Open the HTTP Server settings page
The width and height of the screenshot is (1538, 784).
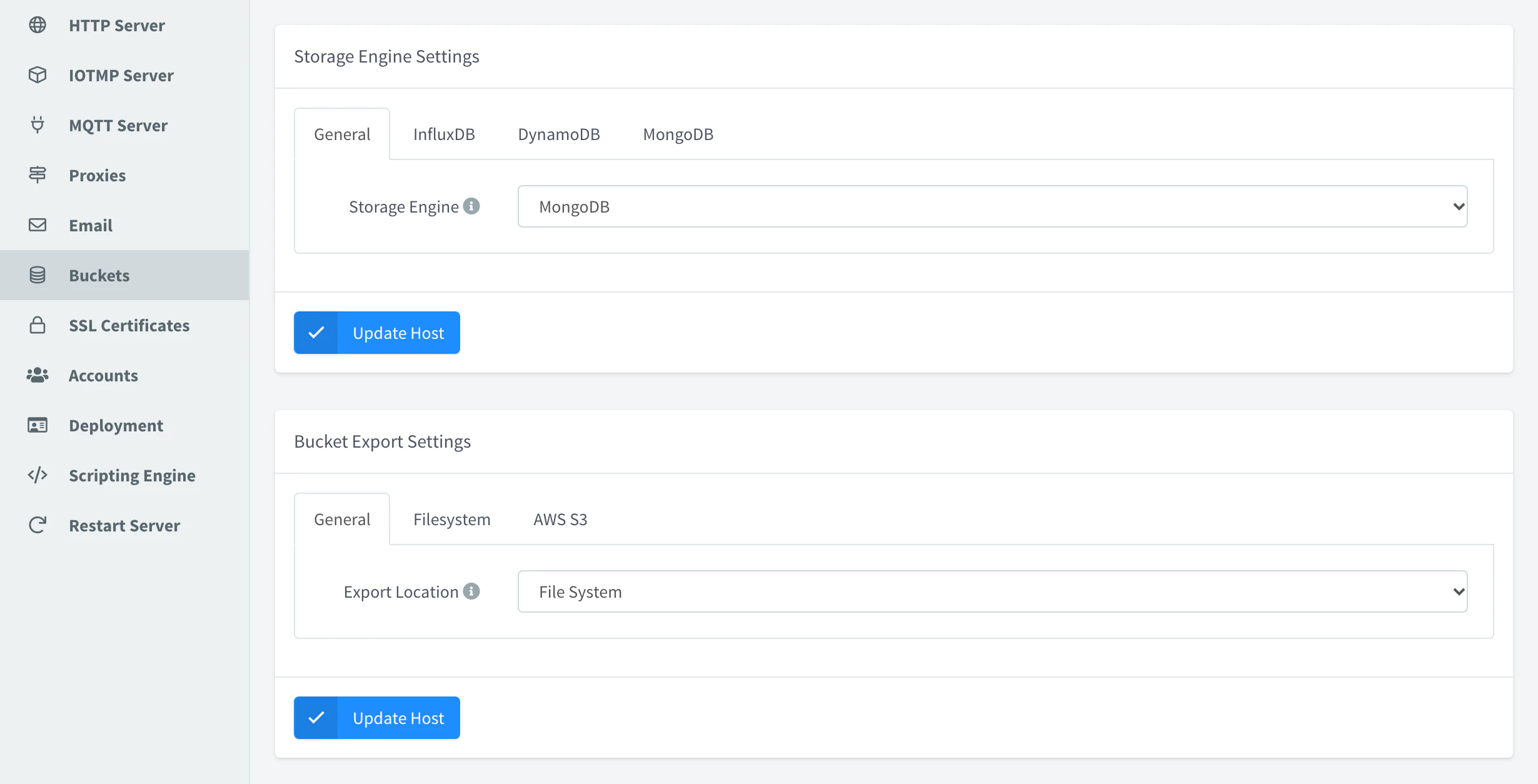point(124,25)
